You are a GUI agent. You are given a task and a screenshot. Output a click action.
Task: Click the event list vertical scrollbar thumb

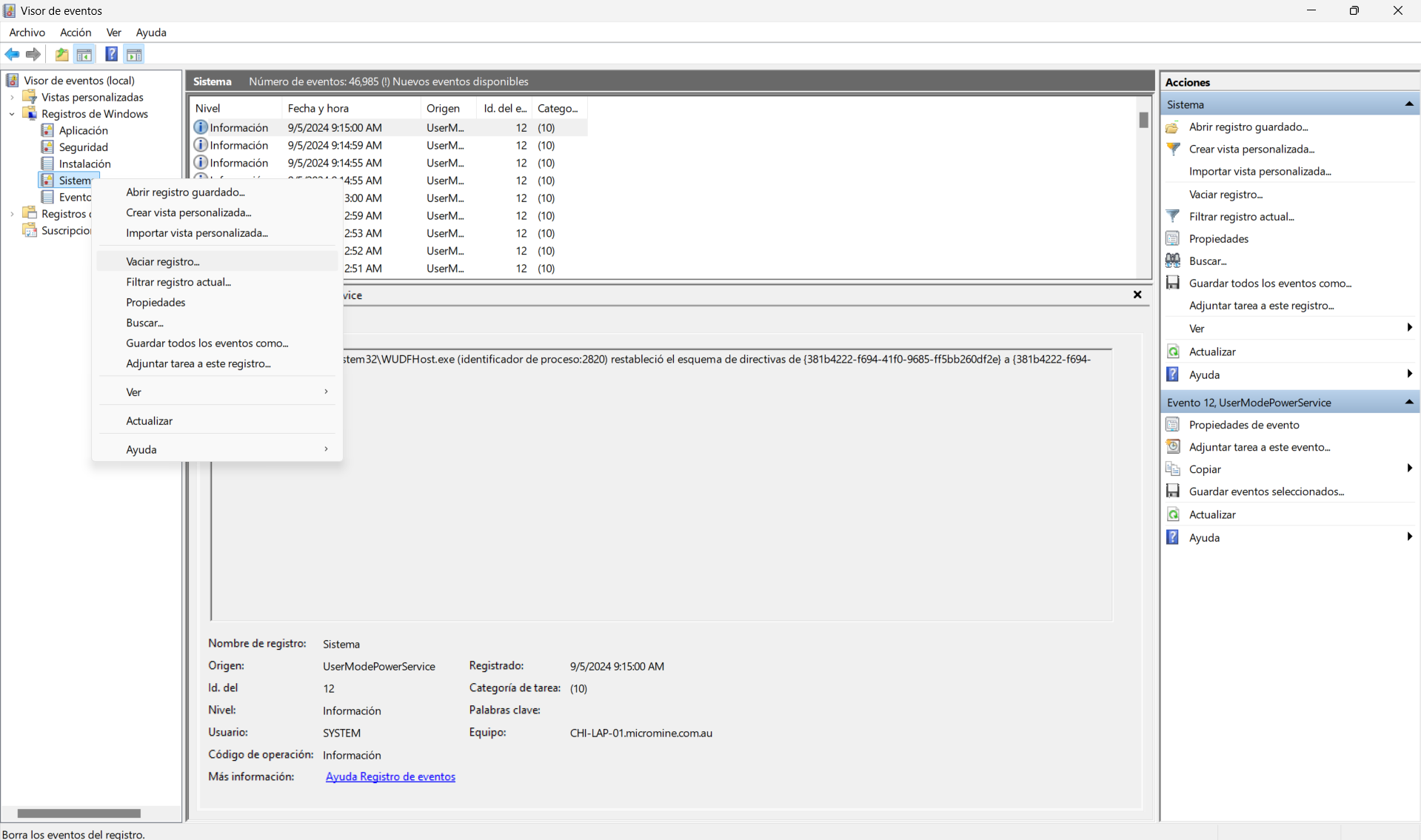1143,120
